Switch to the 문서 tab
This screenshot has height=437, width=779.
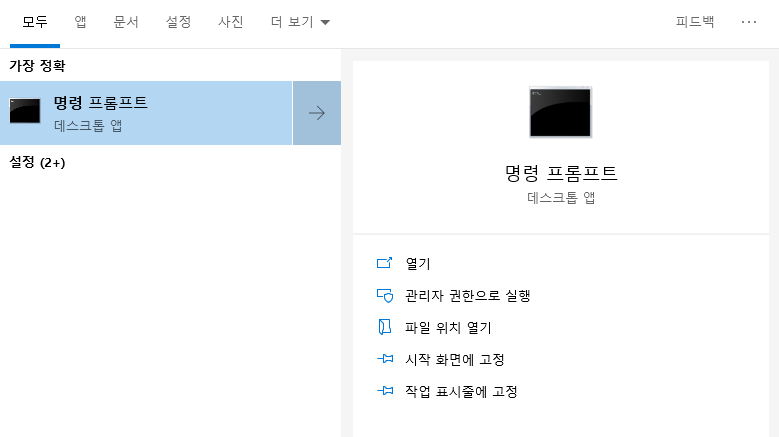point(126,22)
